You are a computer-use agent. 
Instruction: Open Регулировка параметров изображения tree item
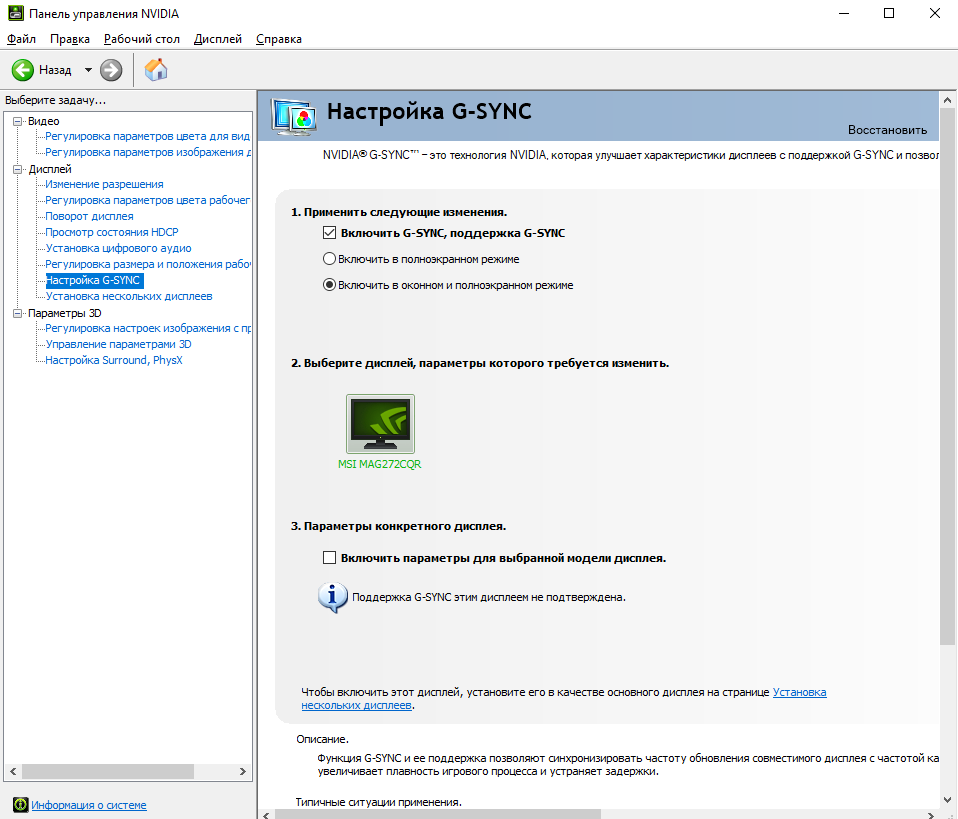(148, 152)
